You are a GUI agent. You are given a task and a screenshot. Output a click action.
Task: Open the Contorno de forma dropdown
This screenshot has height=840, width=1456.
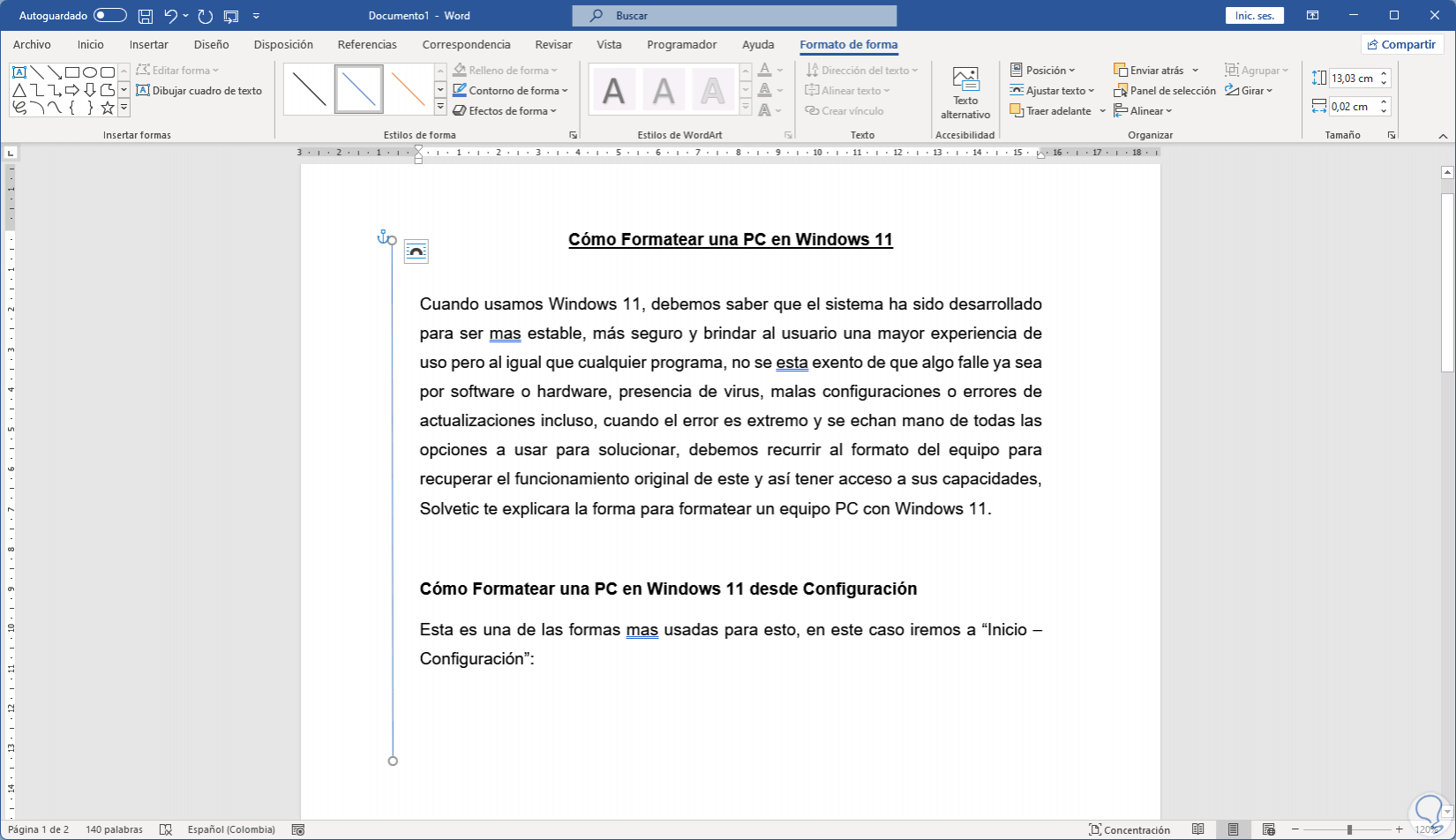(x=511, y=91)
